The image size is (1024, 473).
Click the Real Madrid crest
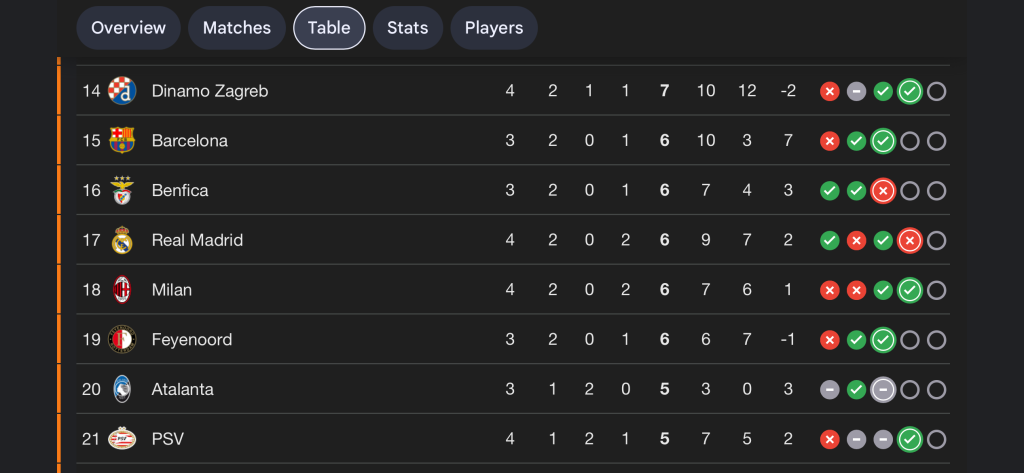click(122, 240)
